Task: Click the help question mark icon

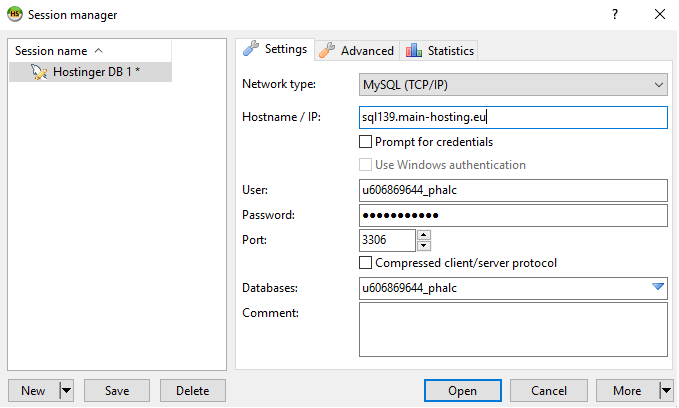Action: (x=615, y=14)
